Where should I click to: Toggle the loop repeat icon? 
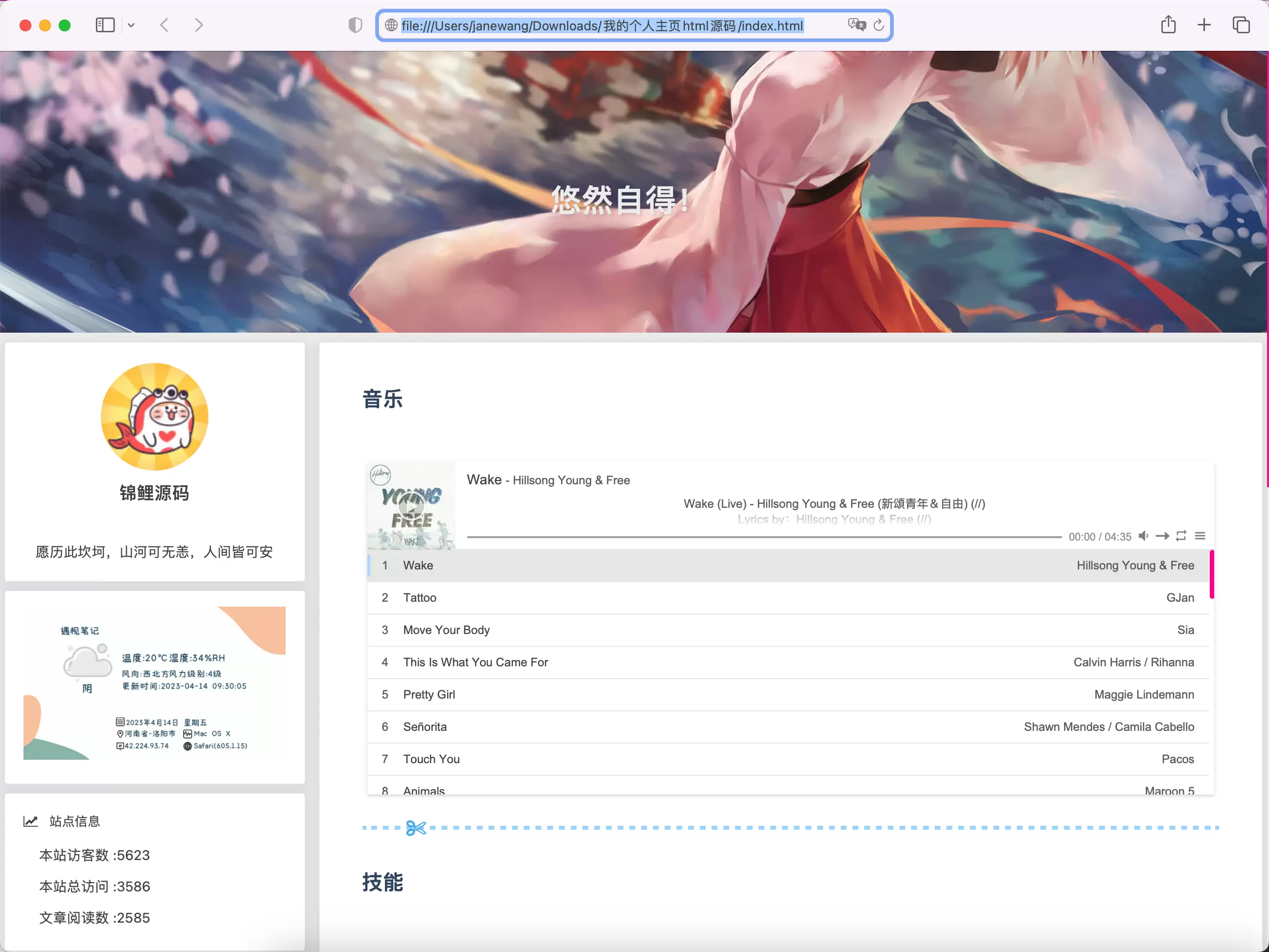coord(1181,536)
